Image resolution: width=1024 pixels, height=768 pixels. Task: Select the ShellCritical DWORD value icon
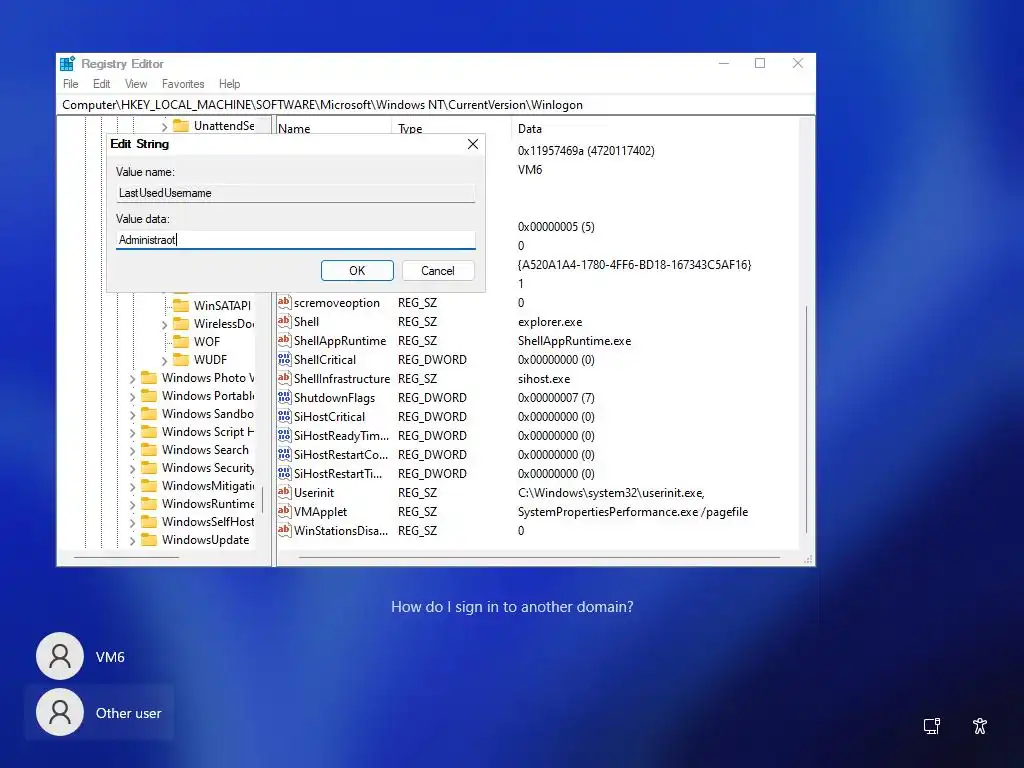coord(284,359)
